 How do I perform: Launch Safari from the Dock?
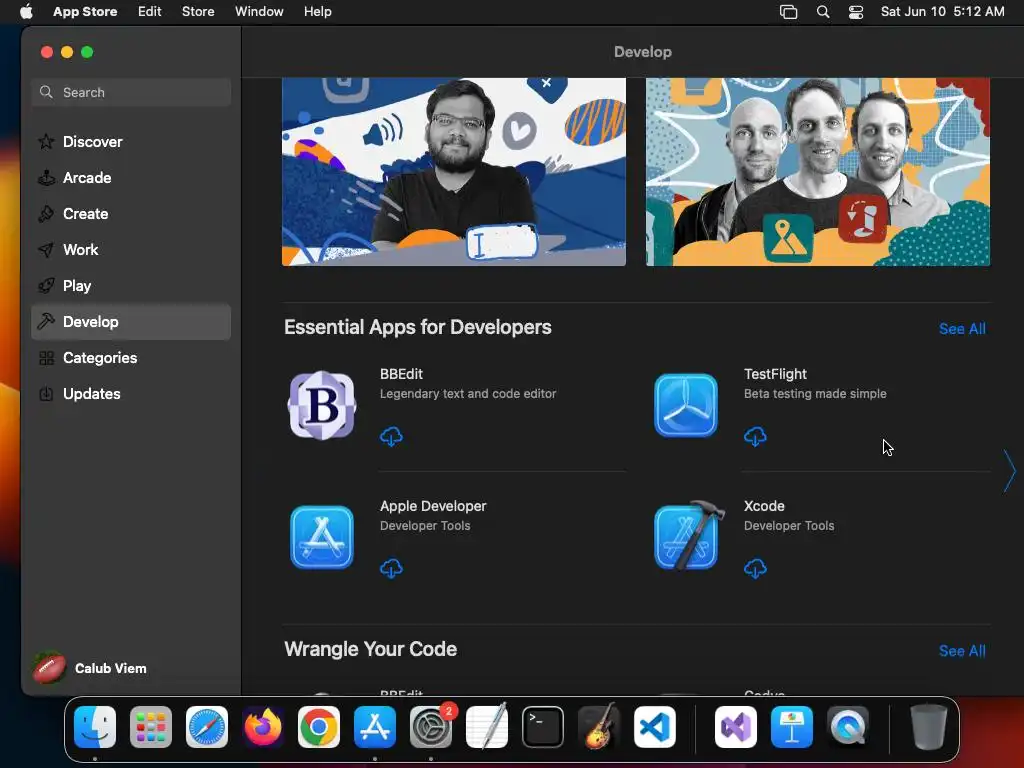[x=207, y=727]
